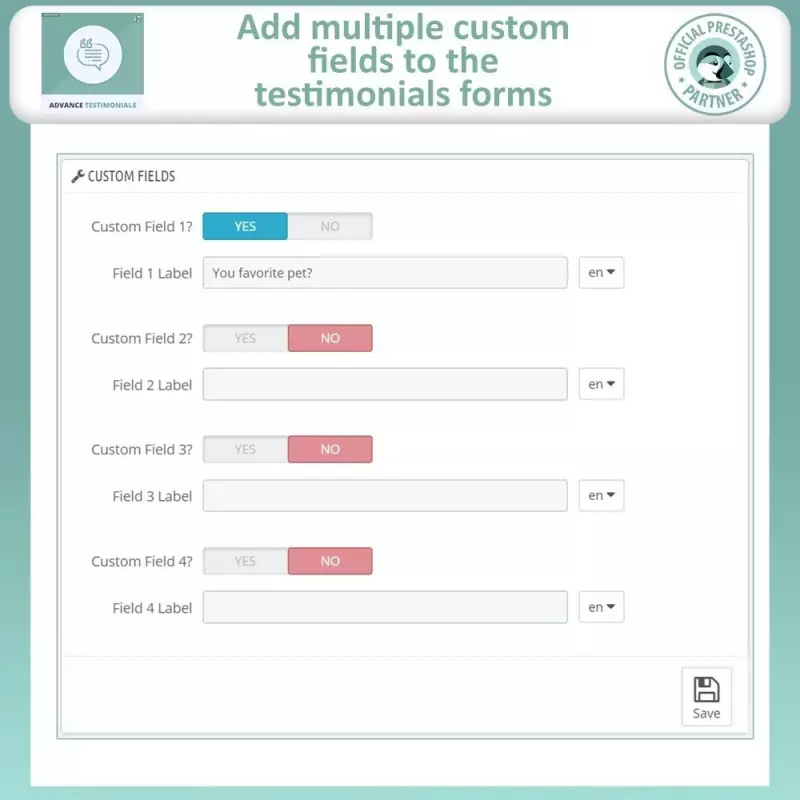Screen dimensions: 800x800
Task: Select NO for Custom Field 3
Action: (x=330, y=449)
